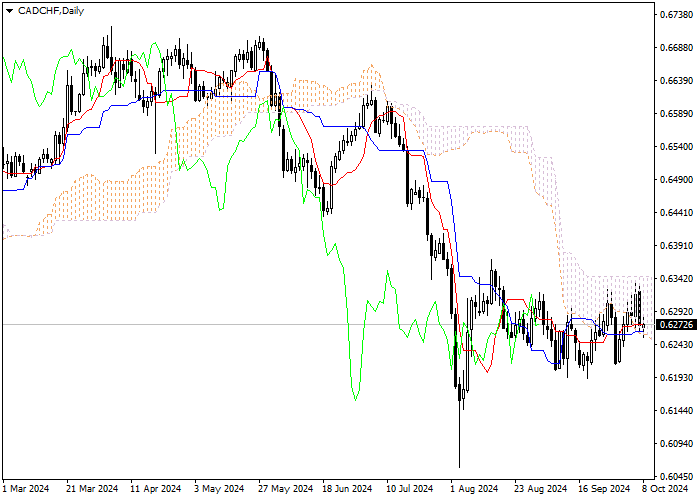700x500 pixels.
Task: Click the 1 Mar 2024 date label
Action: [26, 489]
